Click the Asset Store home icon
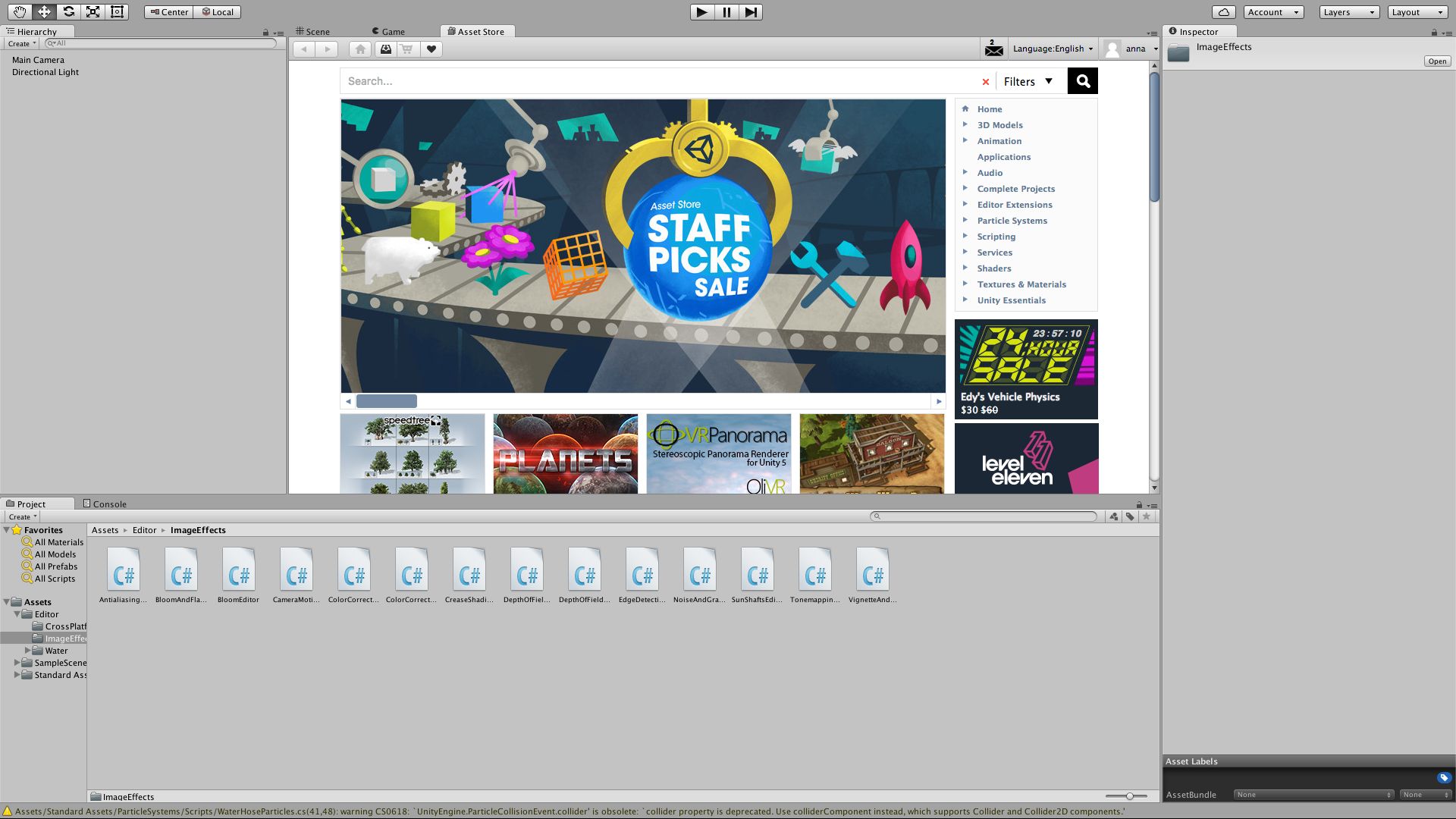The image size is (1456, 819). (x=360, y=49)
